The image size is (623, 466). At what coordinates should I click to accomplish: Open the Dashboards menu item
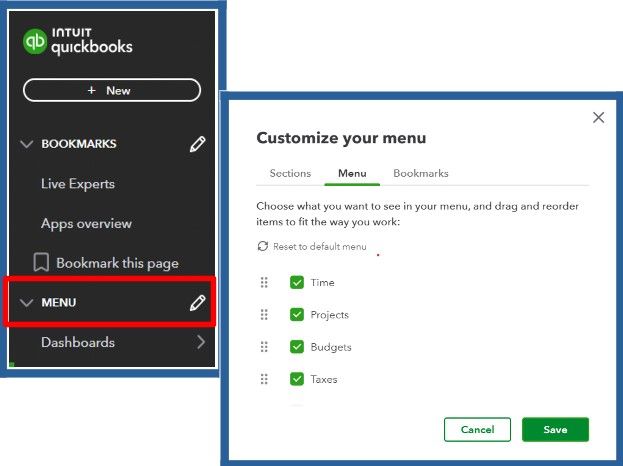[x=78, y=342]
